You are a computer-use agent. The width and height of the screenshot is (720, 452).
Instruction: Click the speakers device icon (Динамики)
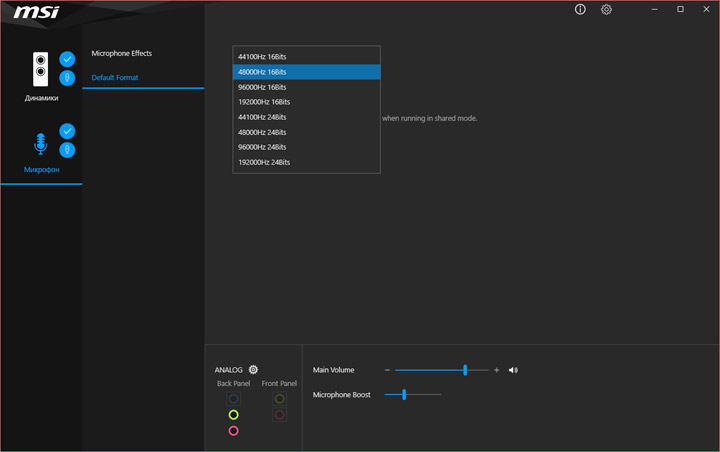40,70
